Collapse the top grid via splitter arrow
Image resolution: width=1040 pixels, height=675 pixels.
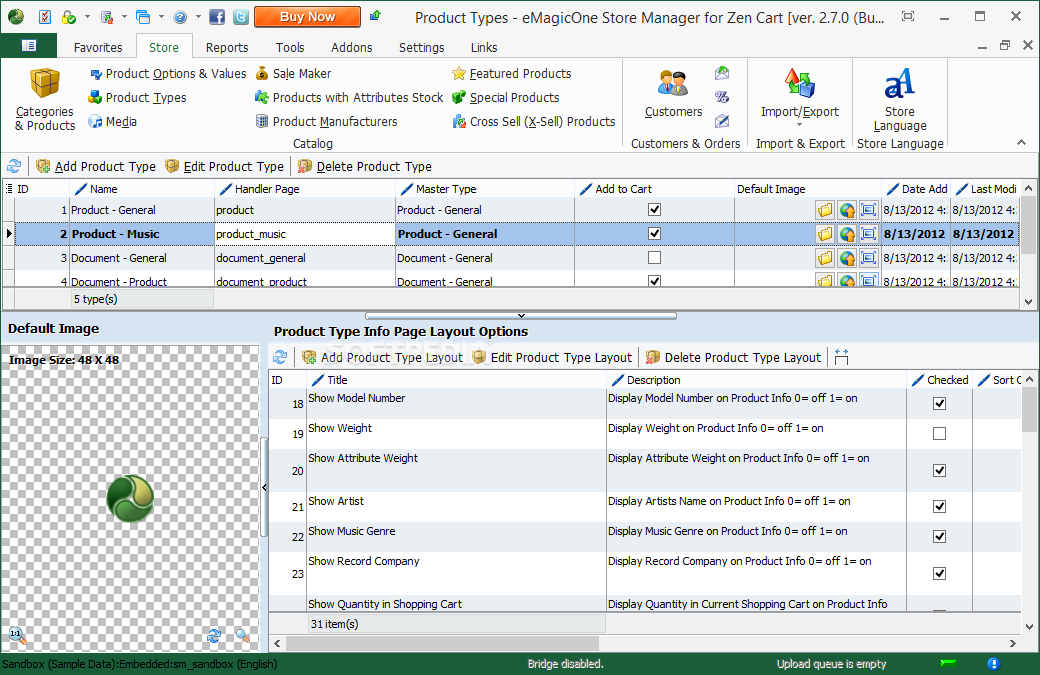coord(521,316)
